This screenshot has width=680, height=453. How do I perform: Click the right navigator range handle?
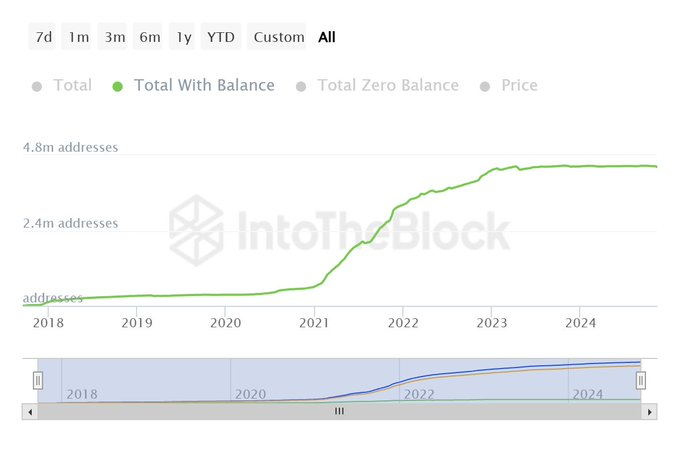coord(641,380)
